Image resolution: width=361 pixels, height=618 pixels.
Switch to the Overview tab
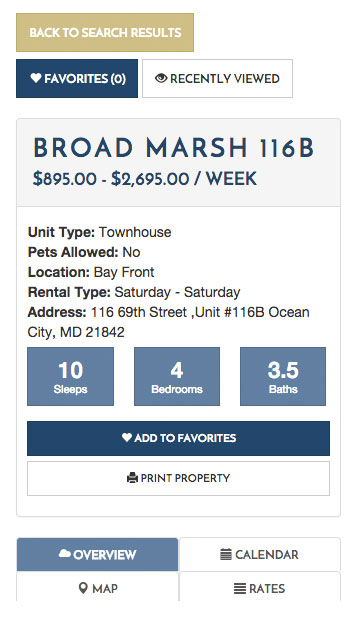[x=97, y=555]
